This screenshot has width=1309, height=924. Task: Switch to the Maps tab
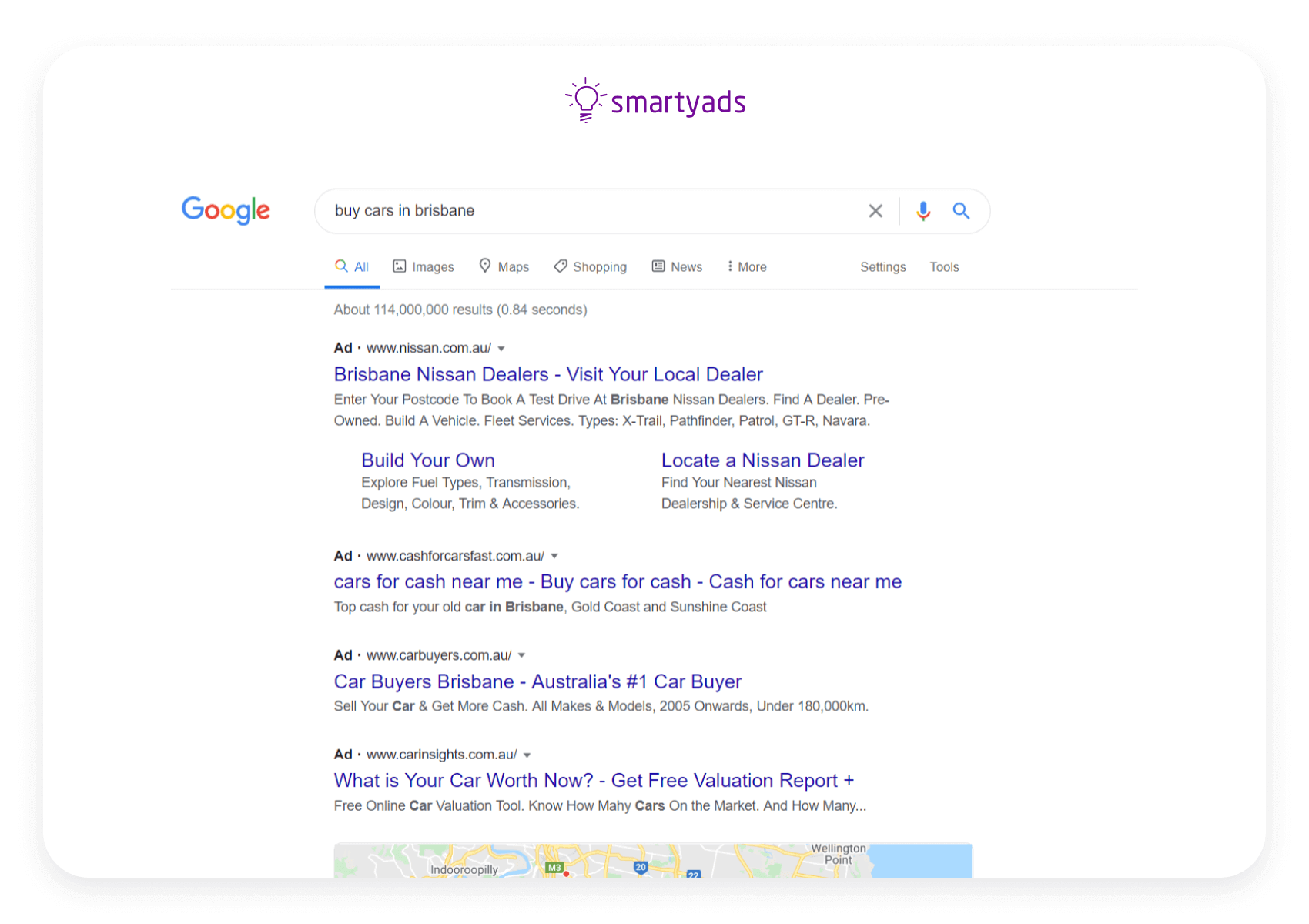pos(504,267)
